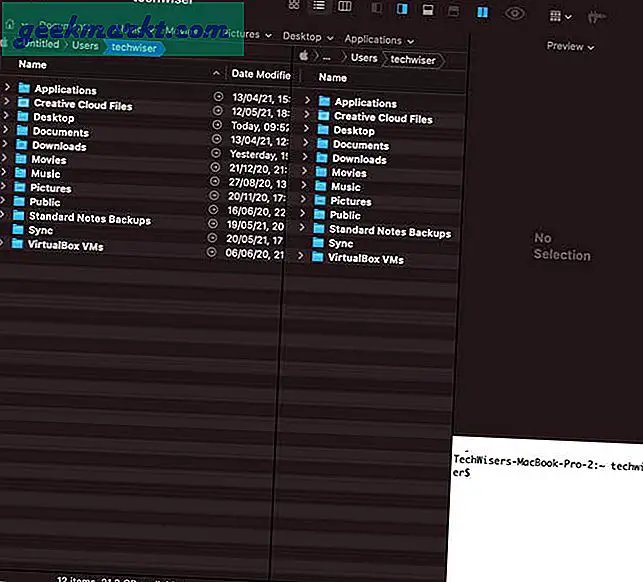The height and width of the screenshot is (582, 643).
Task: Expand VirtualBox VMs in right pane
Action: click(x=301, y=256)
